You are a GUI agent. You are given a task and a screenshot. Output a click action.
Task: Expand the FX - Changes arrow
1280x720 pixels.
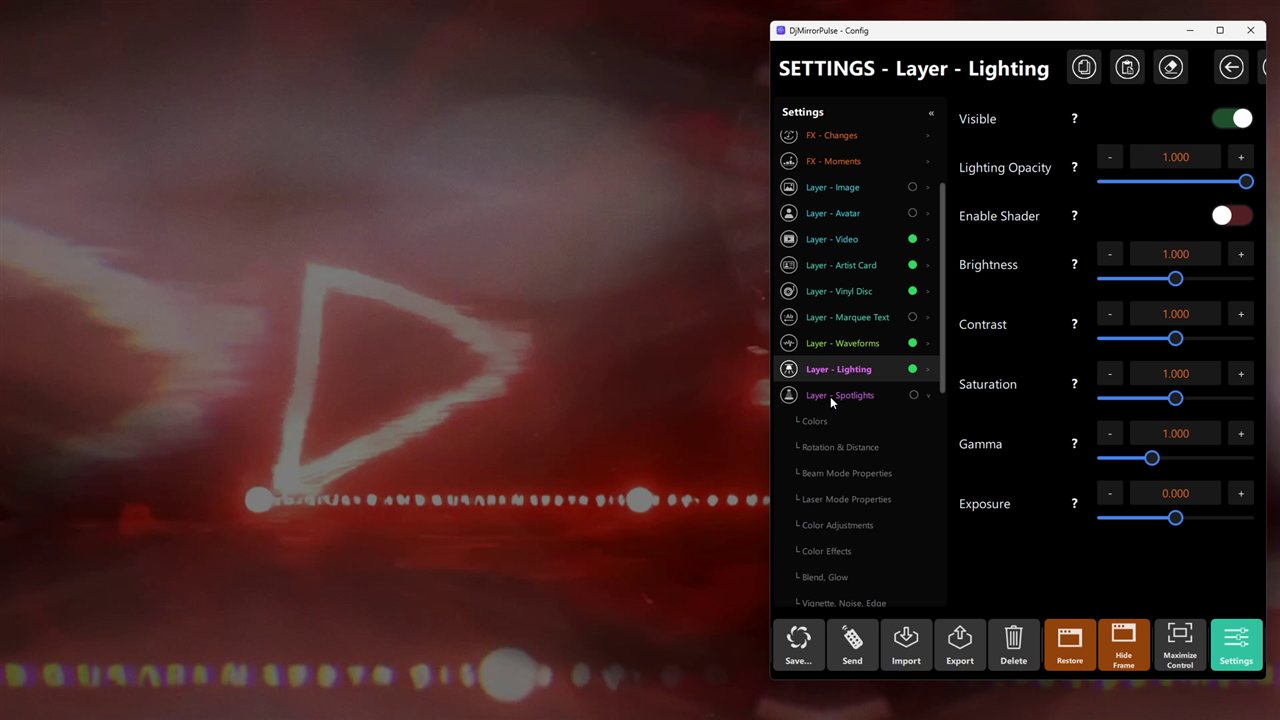[x=928, y=135]
